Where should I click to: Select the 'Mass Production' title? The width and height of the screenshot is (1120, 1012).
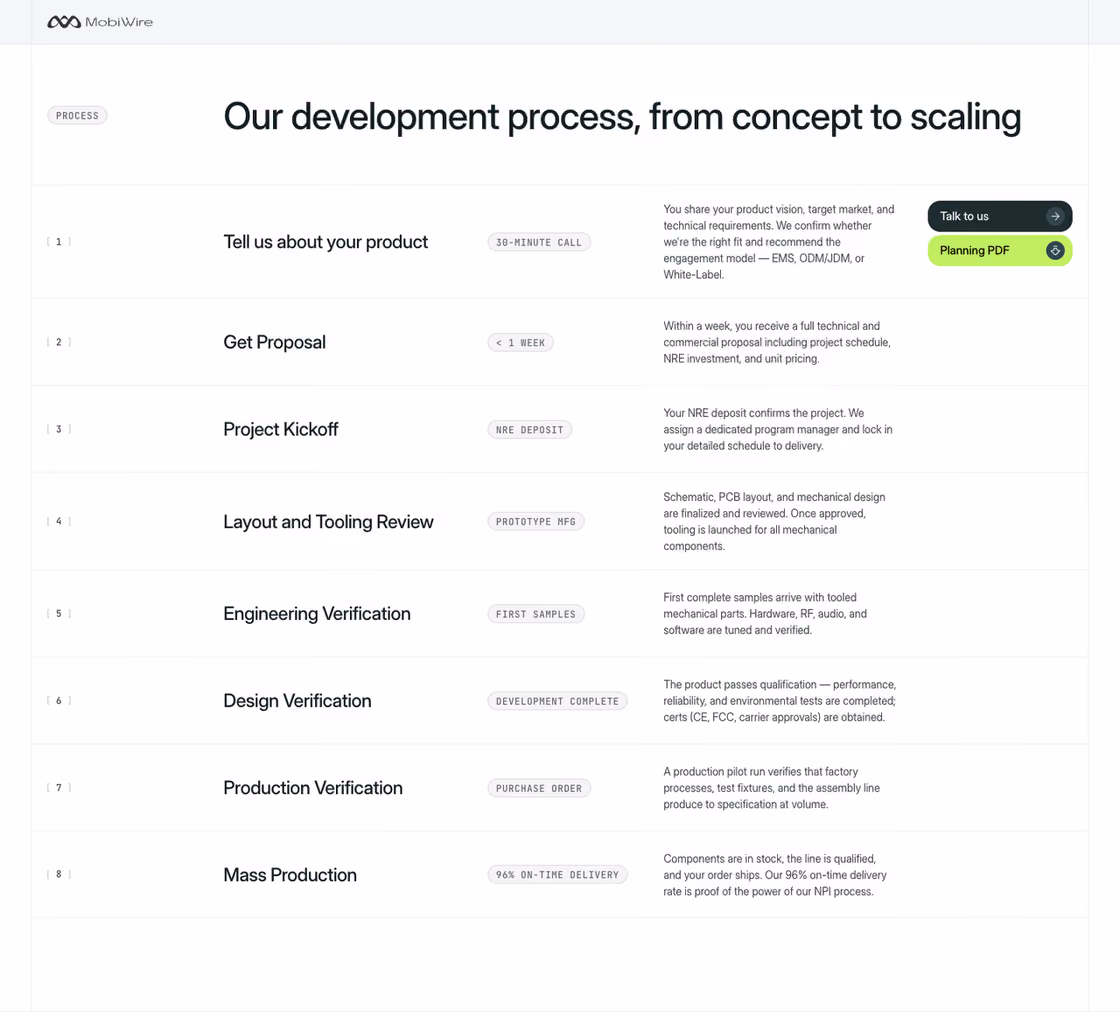(x=290, y=875)
